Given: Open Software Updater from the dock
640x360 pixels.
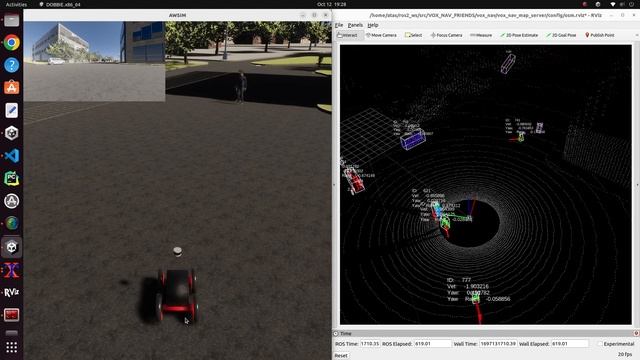Looking at the screenshot, I should coord(11,201).
